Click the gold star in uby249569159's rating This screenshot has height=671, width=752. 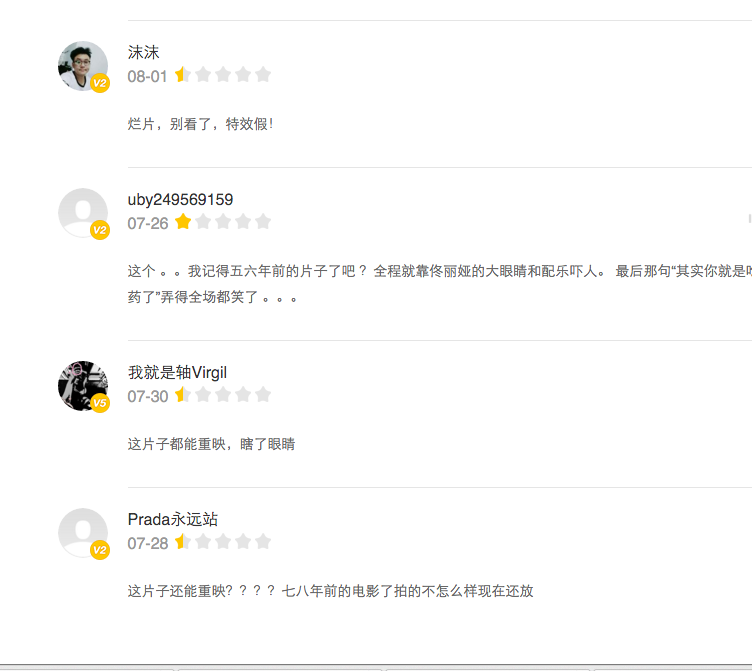(x=183, y=222)
